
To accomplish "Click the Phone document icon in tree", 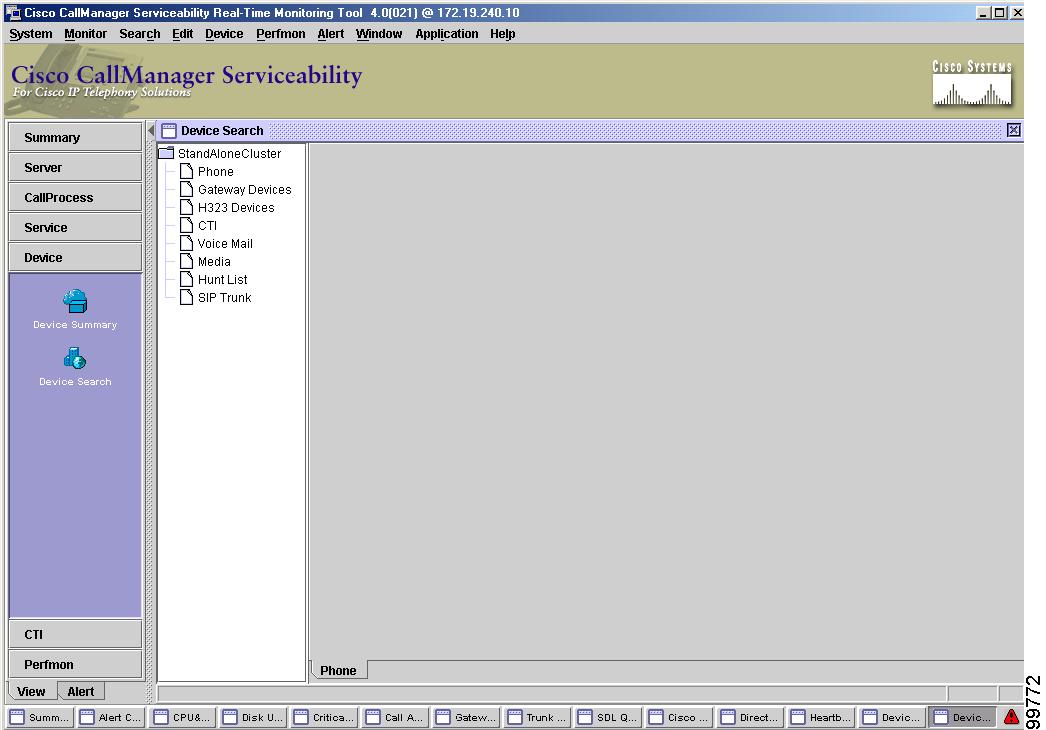I will pos(187,171).
